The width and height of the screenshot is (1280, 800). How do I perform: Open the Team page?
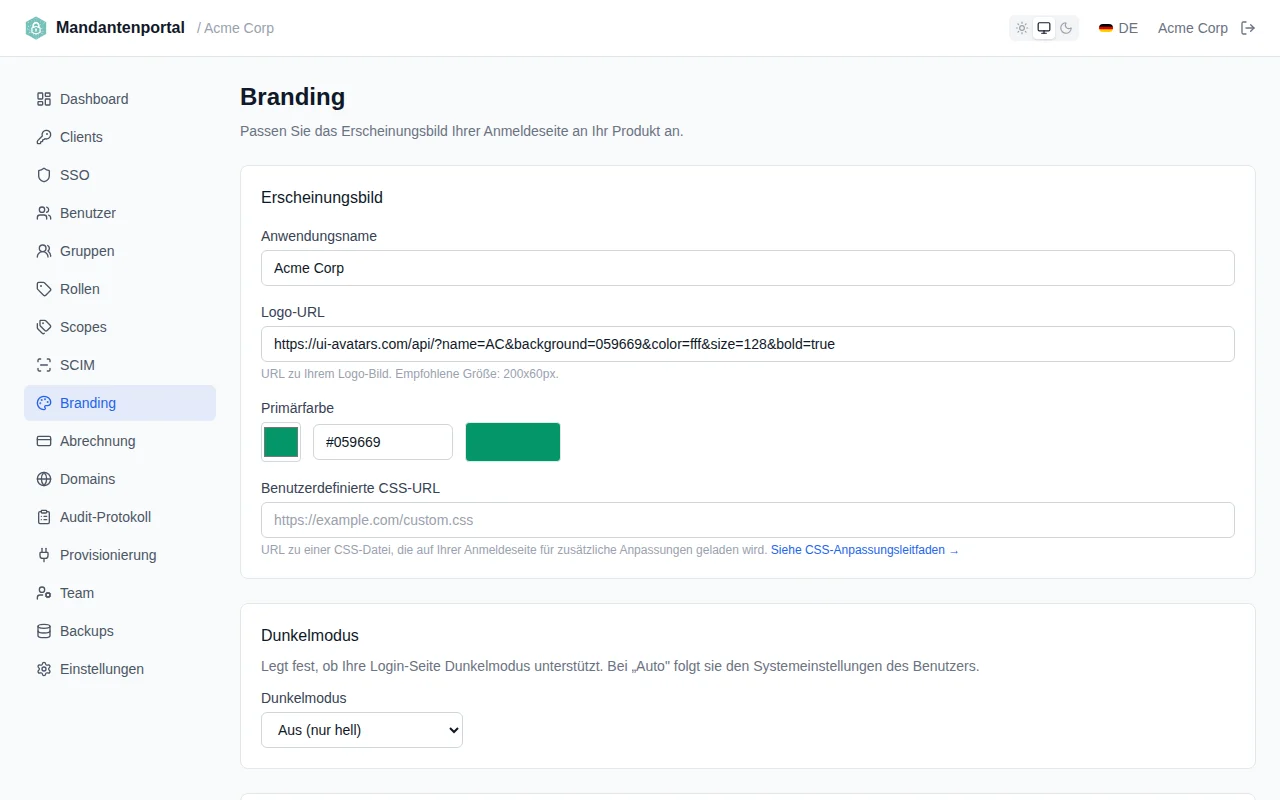[x=120, y=593]
